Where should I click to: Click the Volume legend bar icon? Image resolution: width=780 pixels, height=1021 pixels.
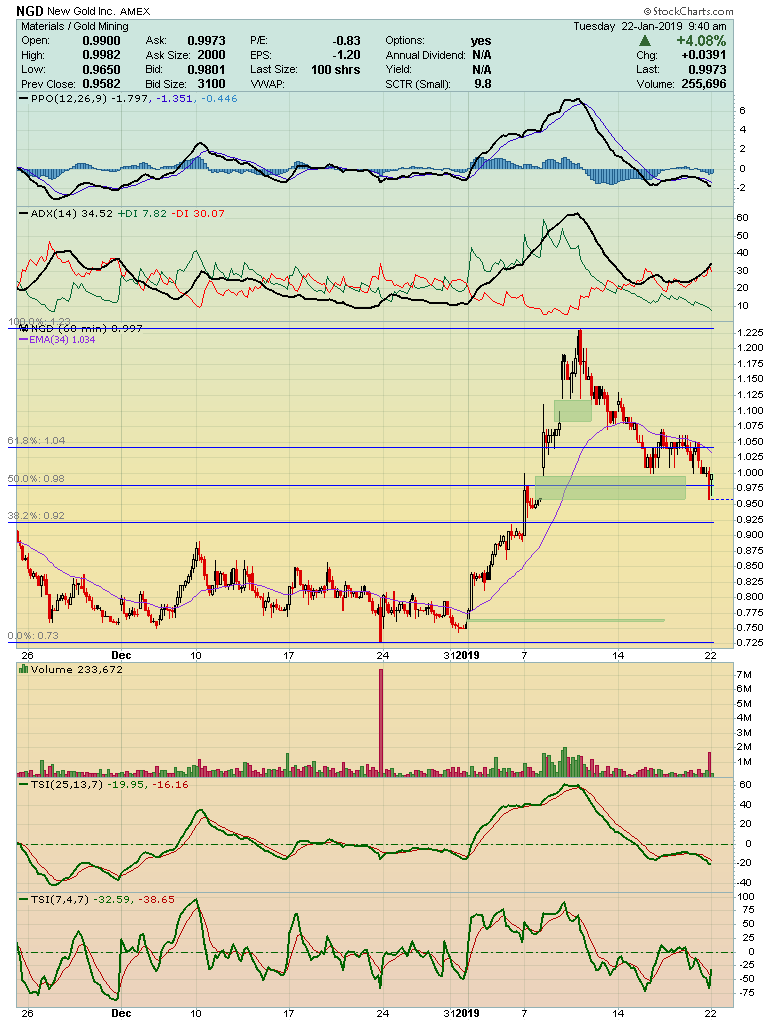(x=24, y=669)
